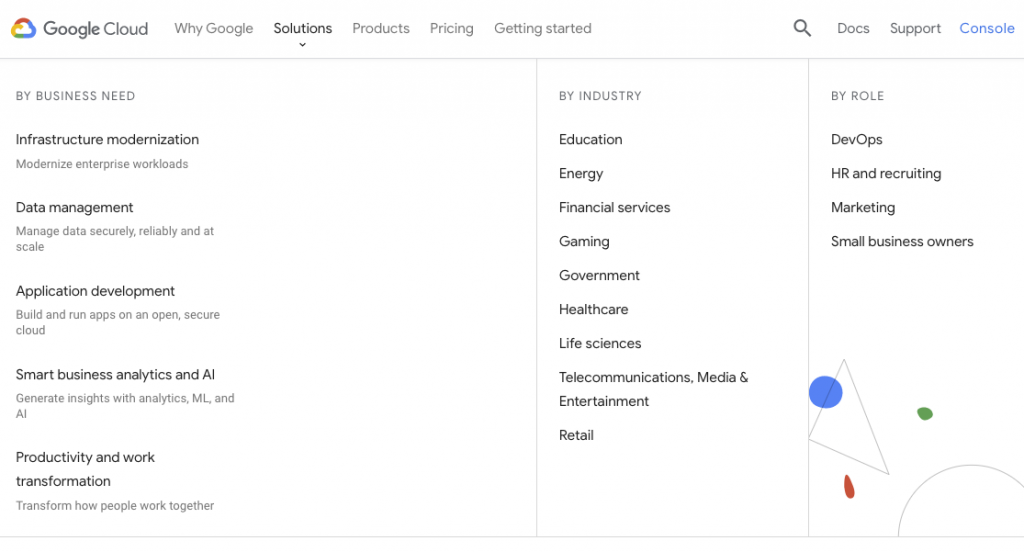Open the Docs link
The image size is (1024, 552).
tap(853, 28)
